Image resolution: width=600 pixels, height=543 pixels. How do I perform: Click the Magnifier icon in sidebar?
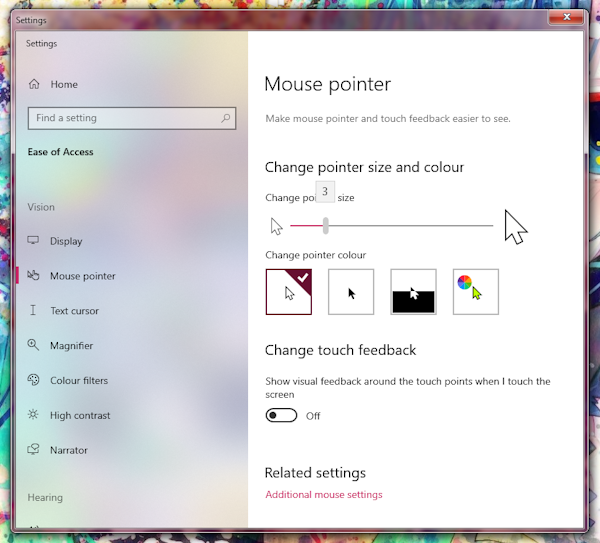point(34,346)
